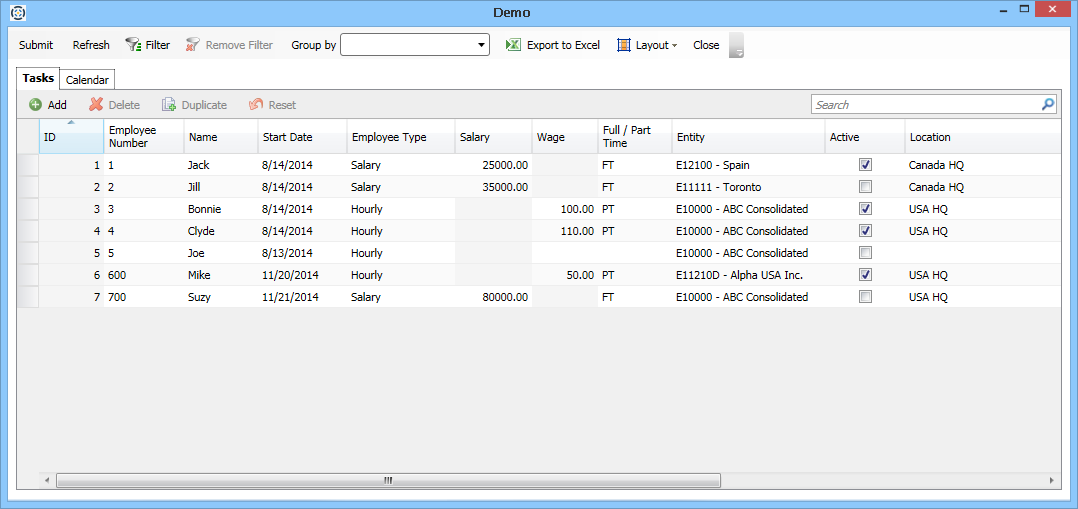Select the Tasks tab
This screenshot has width=1078, height=509.
click(x=38, y=79)
